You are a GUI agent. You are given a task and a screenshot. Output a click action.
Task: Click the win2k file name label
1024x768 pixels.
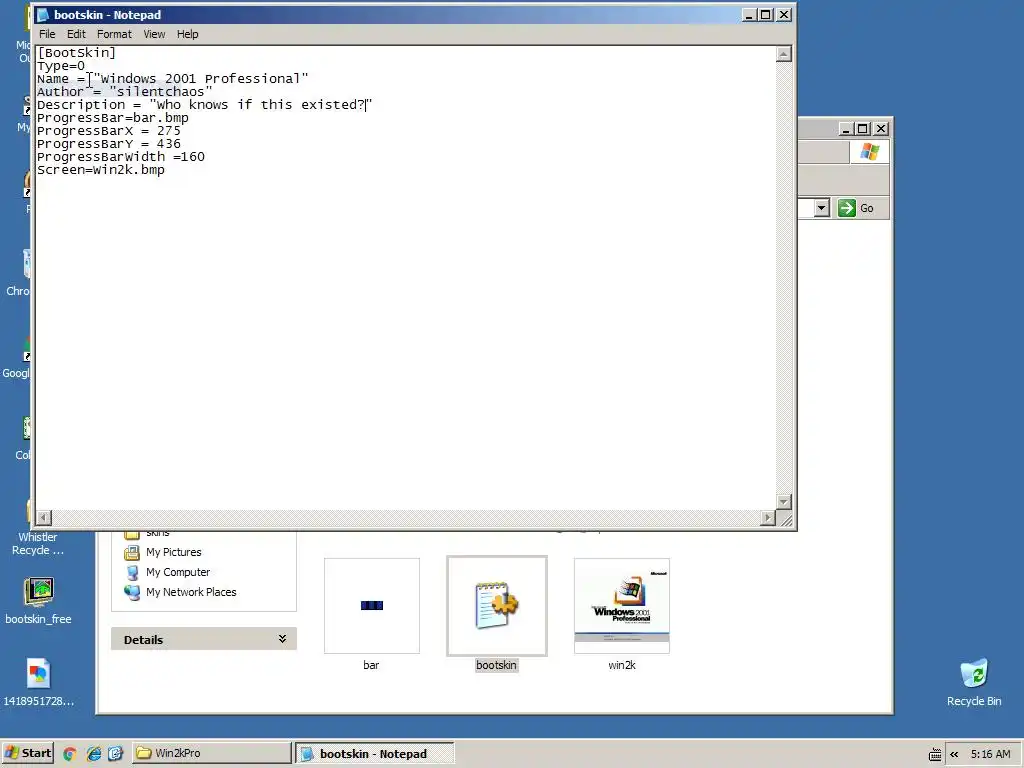(622, 665)
